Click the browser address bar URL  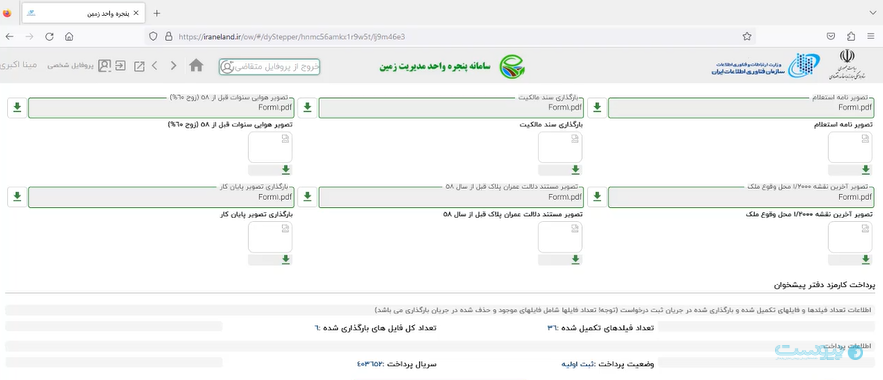(x=292, y=37)
